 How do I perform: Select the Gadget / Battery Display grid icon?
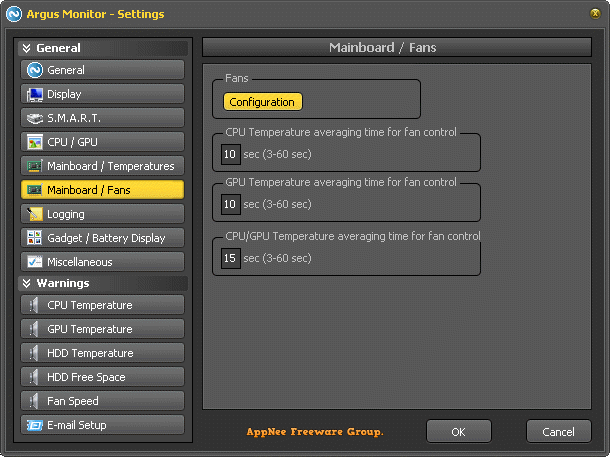(34, 238)
